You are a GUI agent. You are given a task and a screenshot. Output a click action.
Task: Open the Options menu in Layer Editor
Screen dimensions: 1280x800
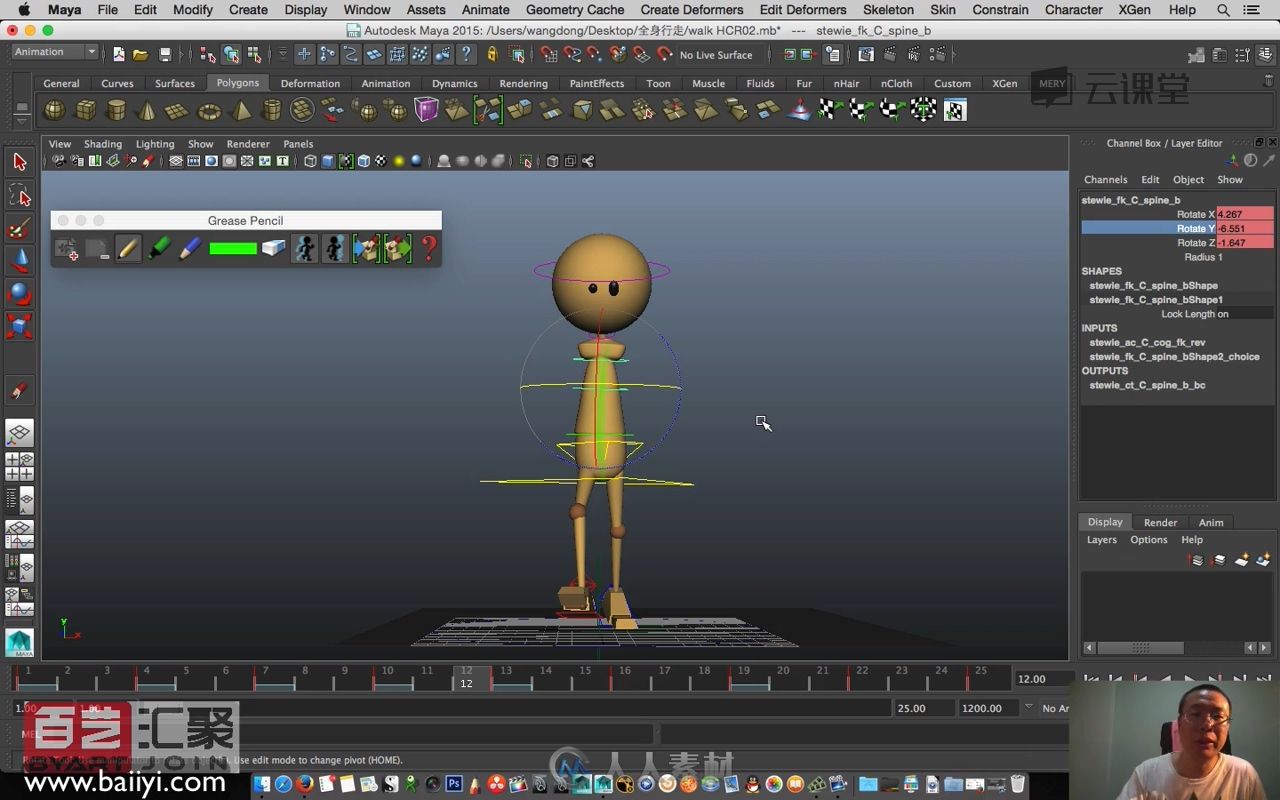pos(1149,540)
